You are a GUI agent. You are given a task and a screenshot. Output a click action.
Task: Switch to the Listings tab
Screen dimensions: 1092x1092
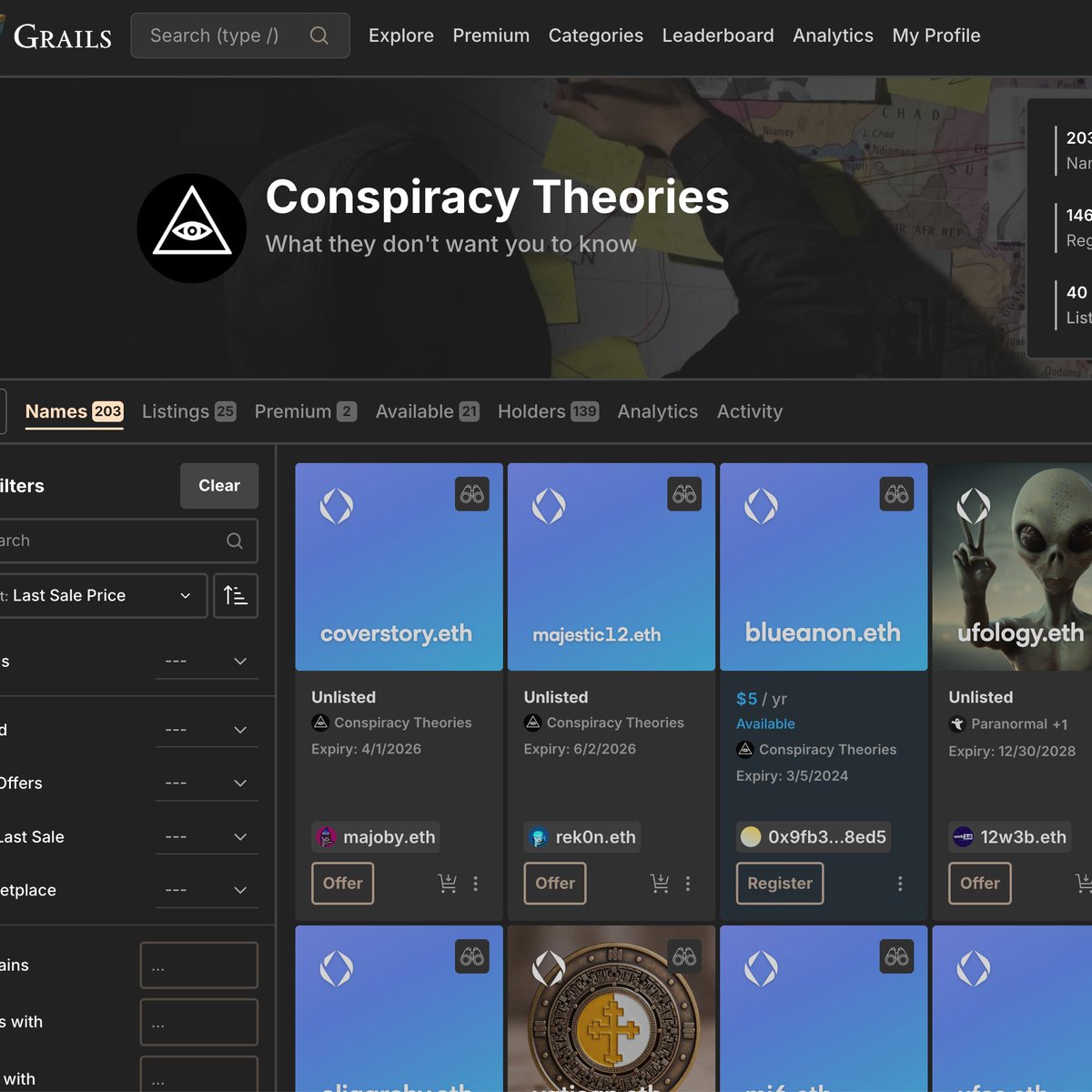tap(188, 411)
